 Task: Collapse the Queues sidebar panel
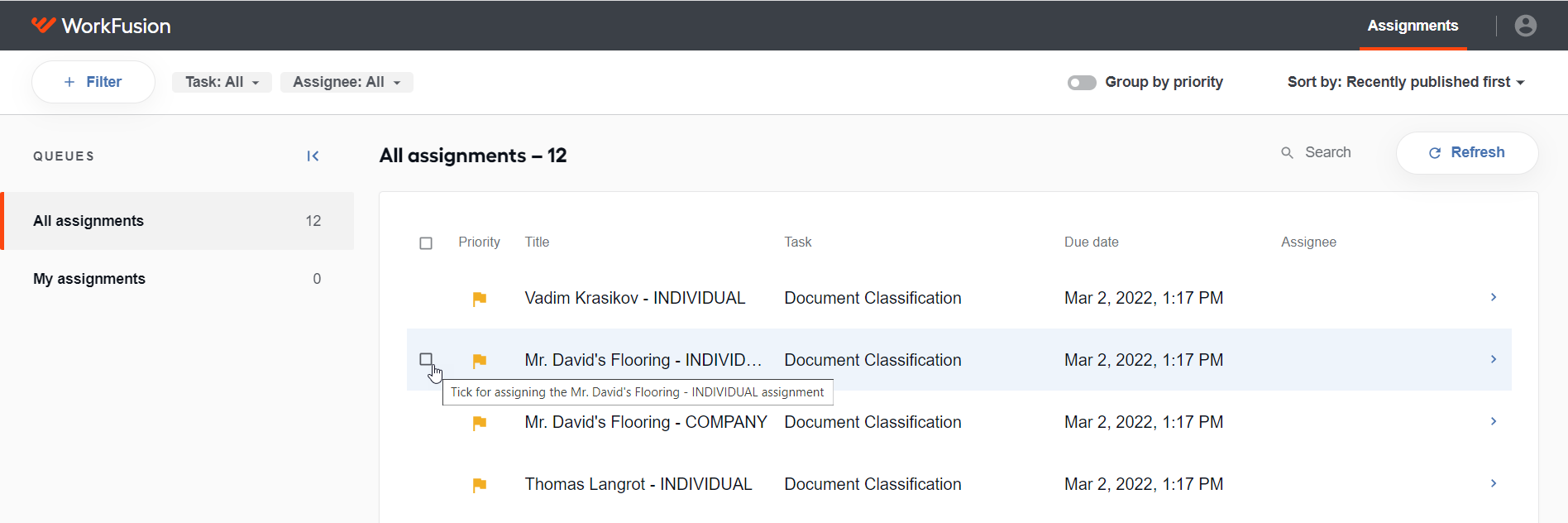pyautogui.click(x=313, y=156)
